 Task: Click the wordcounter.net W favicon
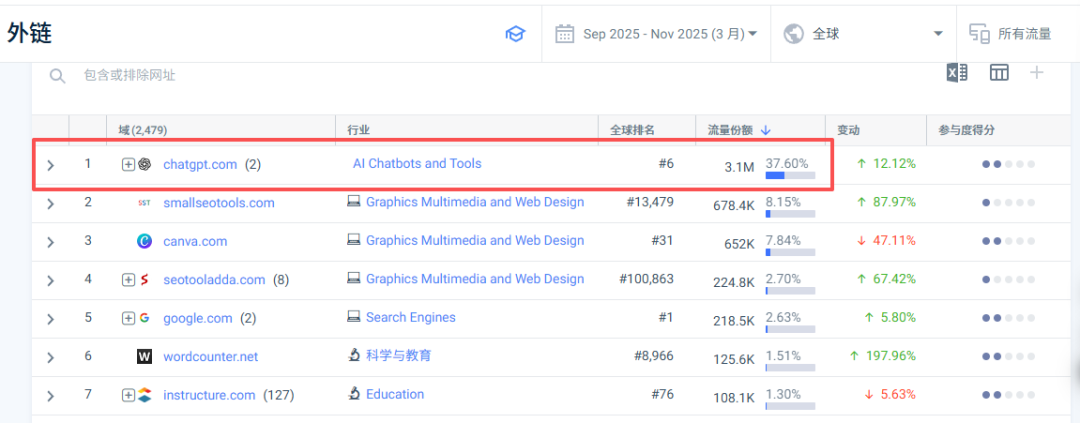144,357
